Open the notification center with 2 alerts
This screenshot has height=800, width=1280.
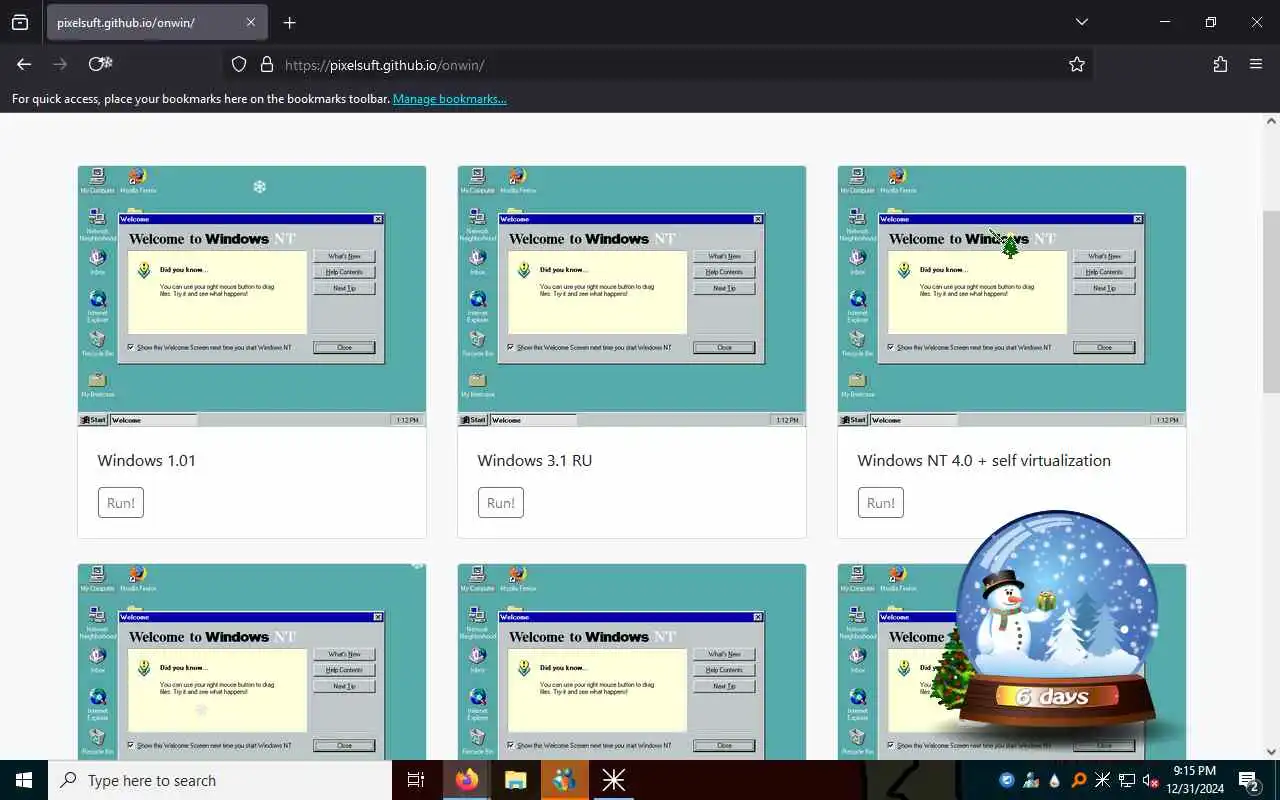point(1248,780)
